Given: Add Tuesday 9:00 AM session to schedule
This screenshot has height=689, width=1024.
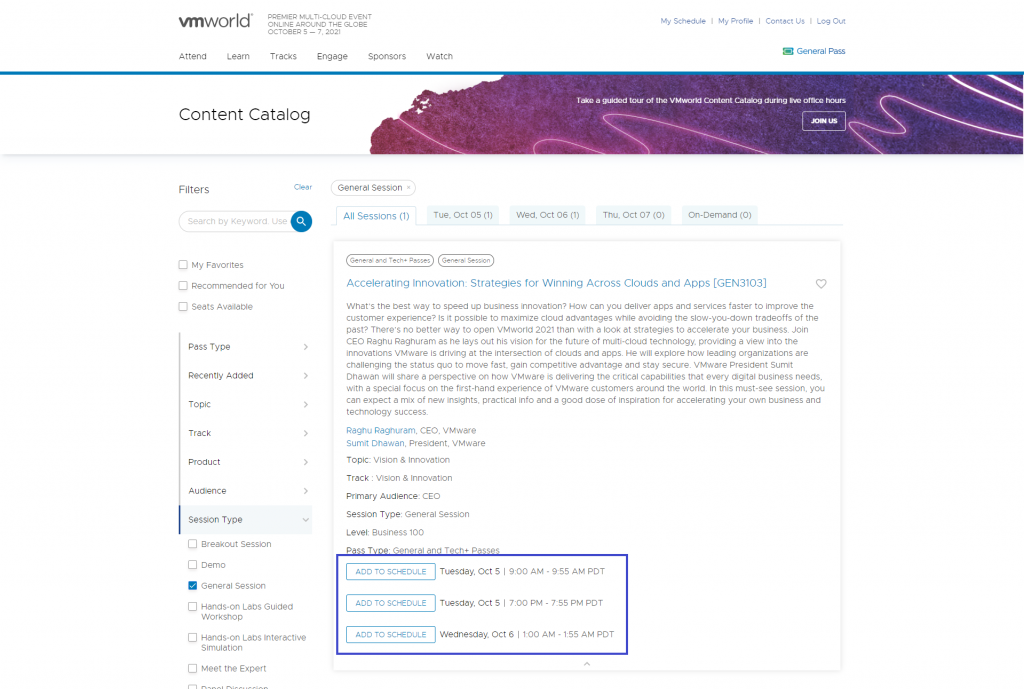Looking at the screenshot, I should 391,572.
